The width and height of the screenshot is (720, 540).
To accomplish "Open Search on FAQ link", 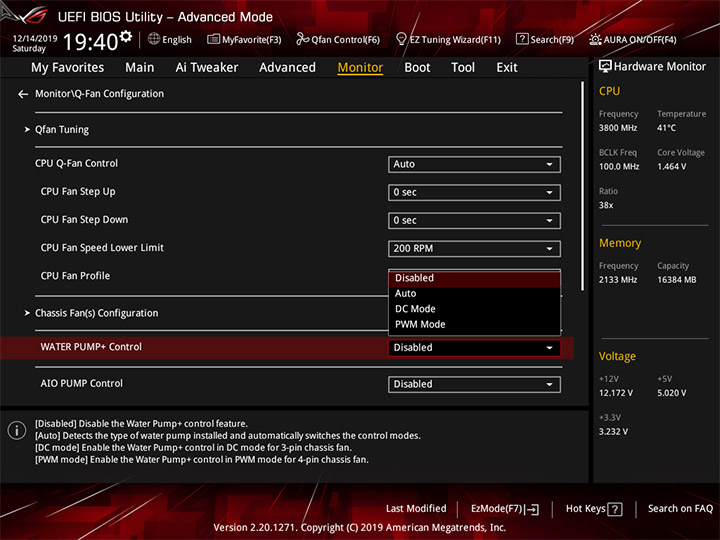I will pyautogui.click(x=681, y=509).
